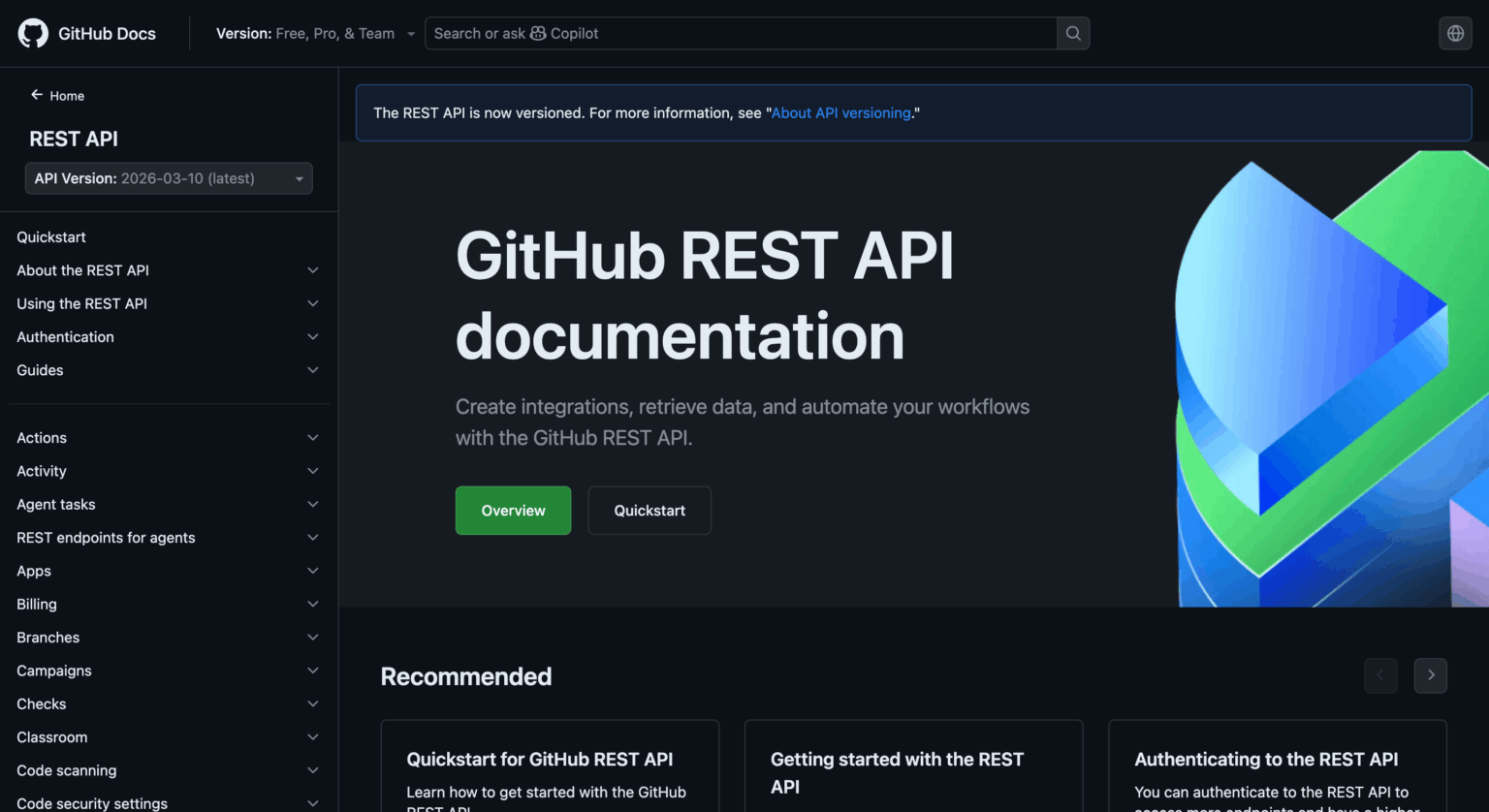Image resolution: width=1489 pixels, height=812 pixels.
Task: Expand the Billing sidebar category
Action: point(169,604)
